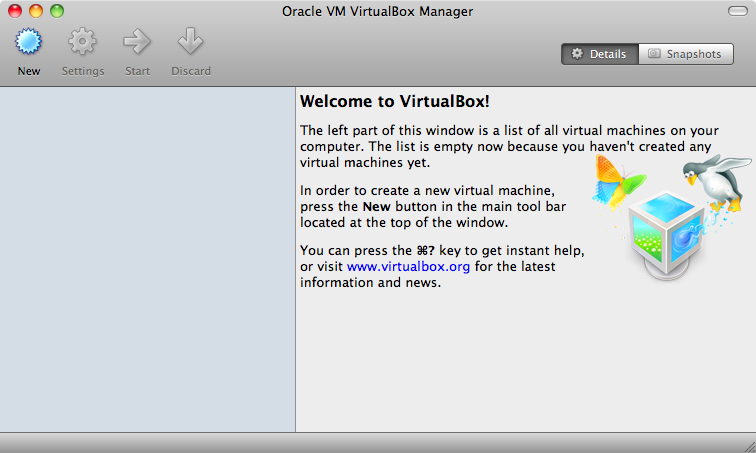This screenshot has width=756, height=453.
Task: Click the divider between list and welcome pane
Action: click(x=295, y=260)
